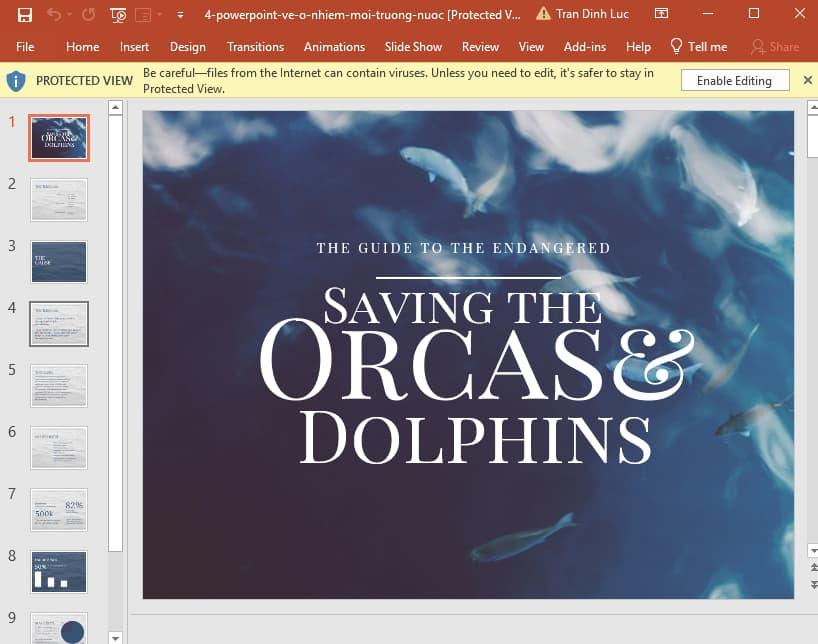This screenshot has width=818, height=644.
Task: Select slide 7 thumbnail
Action: (x=58, y=510)
